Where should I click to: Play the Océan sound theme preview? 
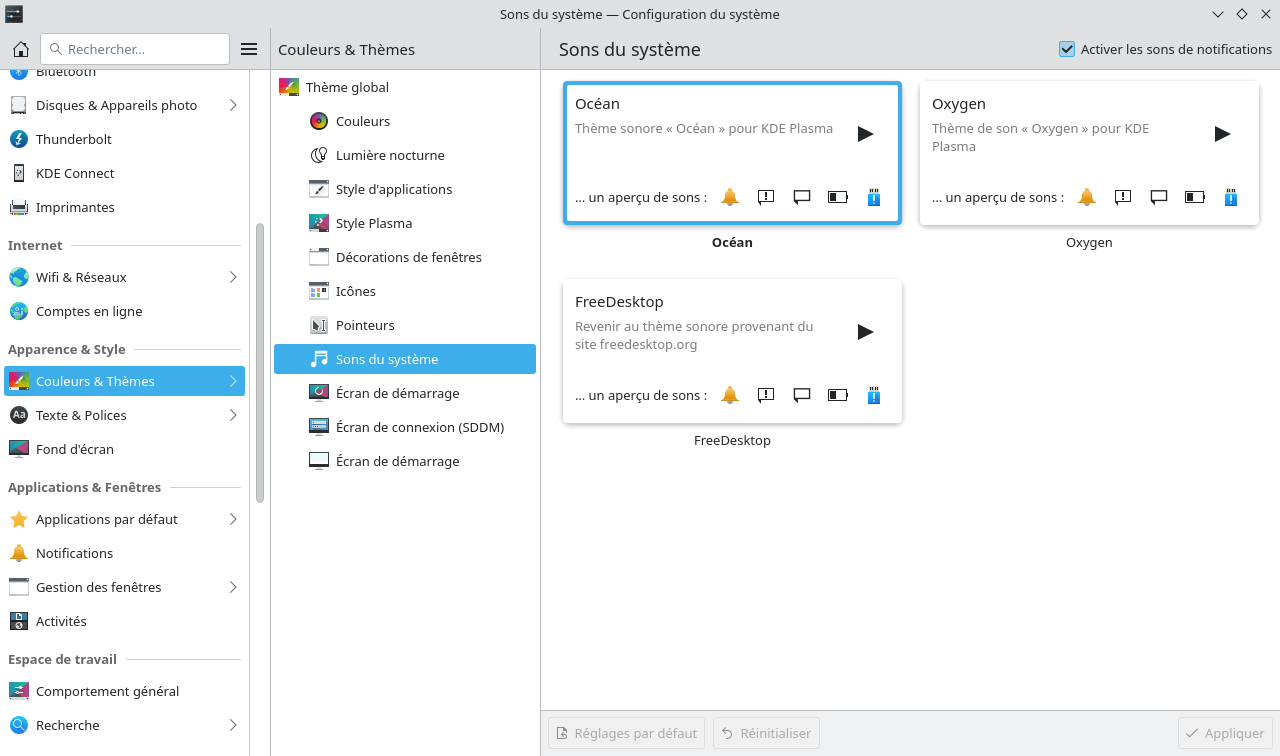coord(865,134)
